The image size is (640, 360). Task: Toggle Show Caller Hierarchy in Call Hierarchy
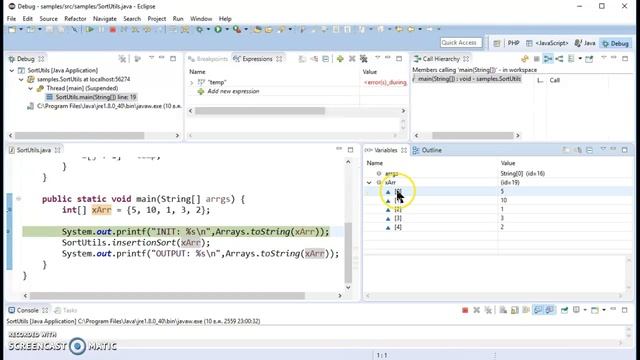click(x=548, y=59)
